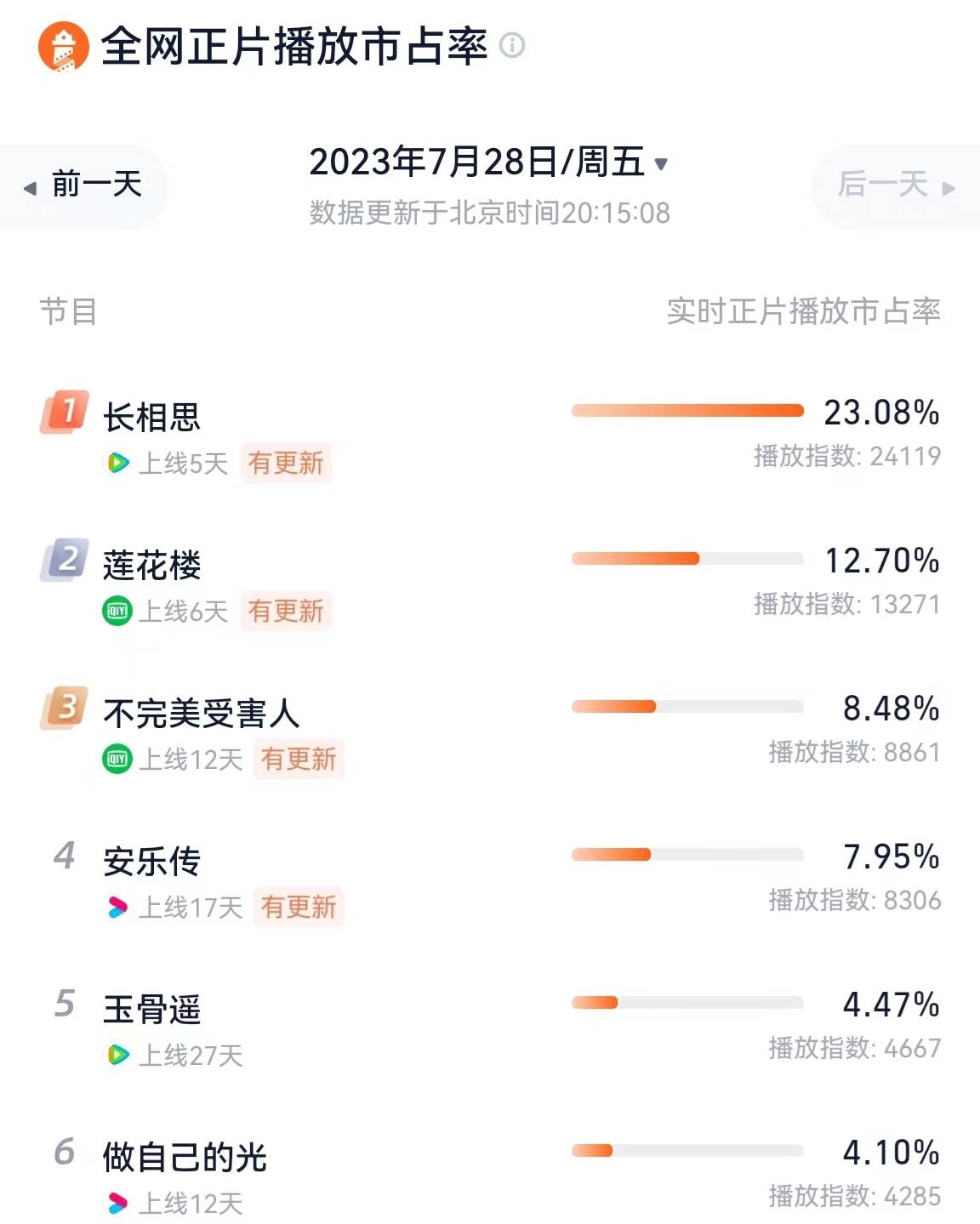Click the rank 2 badge icon

tap(65, 560)
